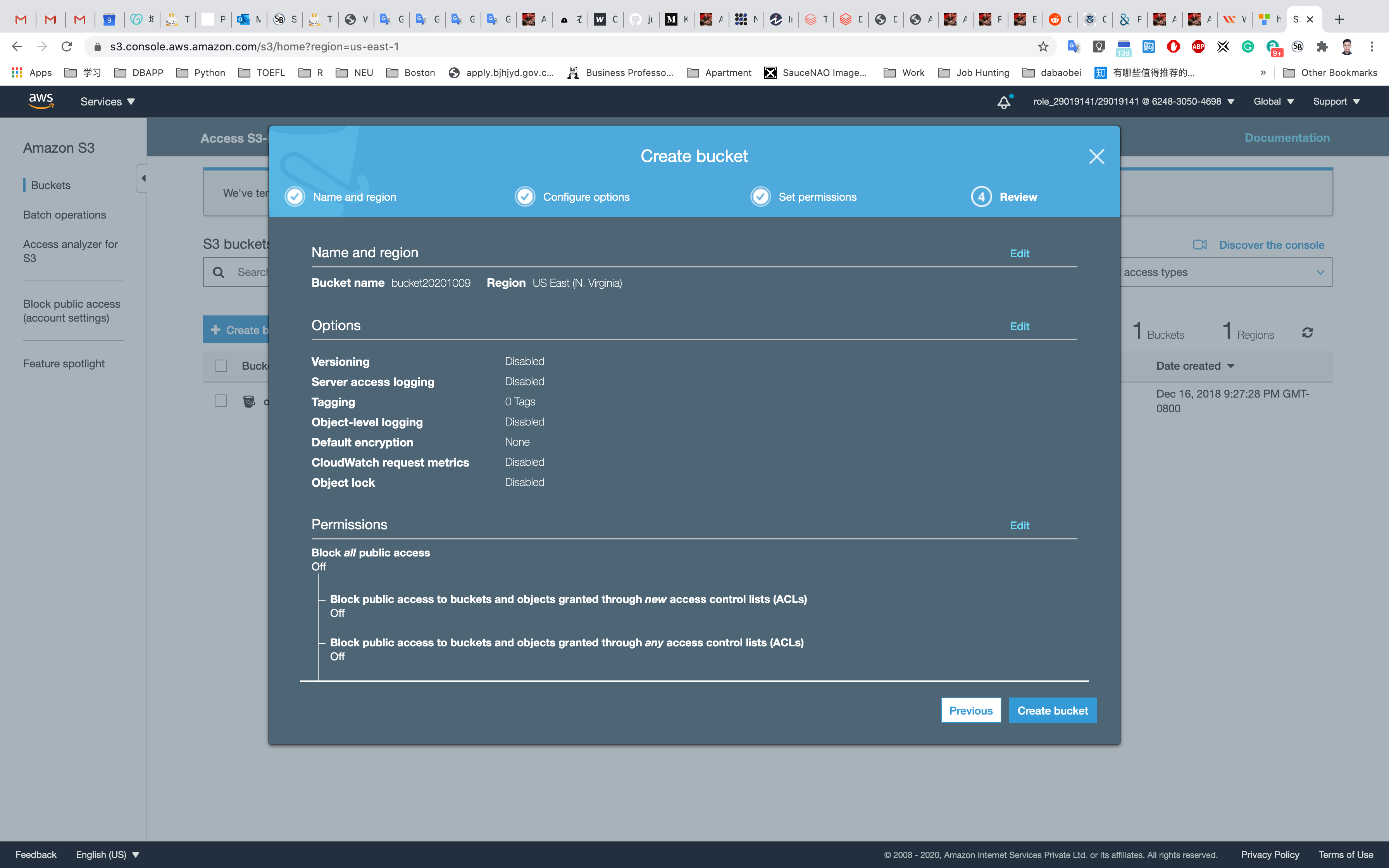Reload the page with the refresh icon
This screenshot has width=1389, height=868.
point(67,46)
